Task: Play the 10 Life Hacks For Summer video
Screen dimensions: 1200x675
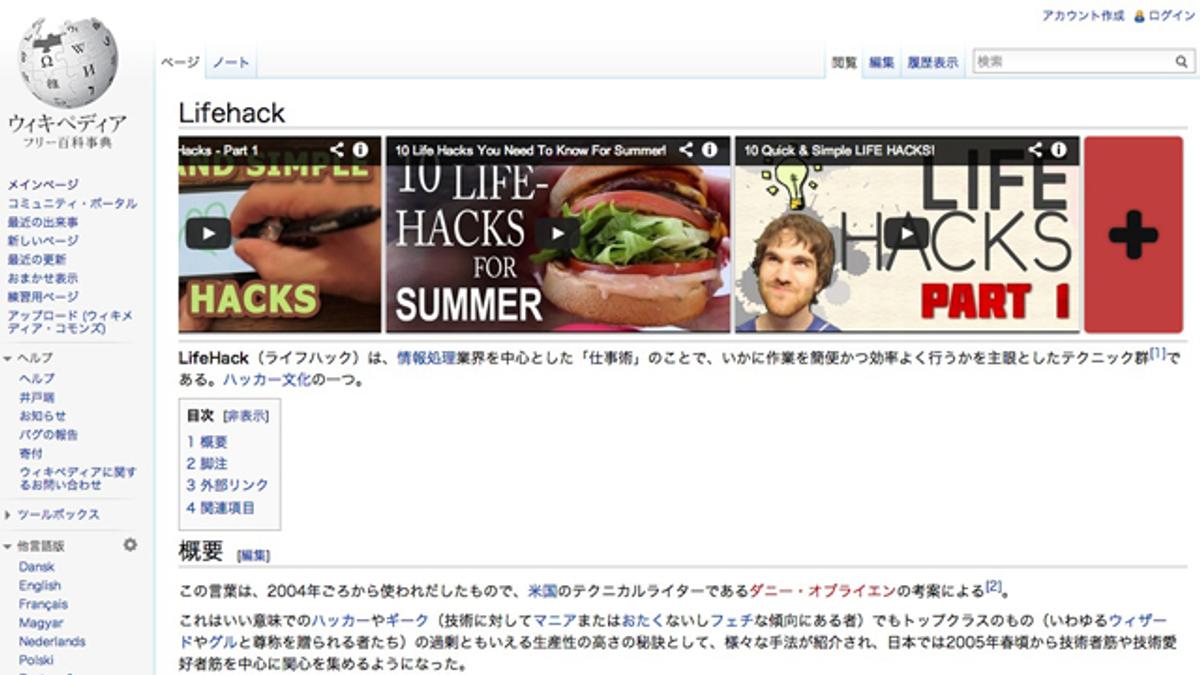Action: (557, 234)
